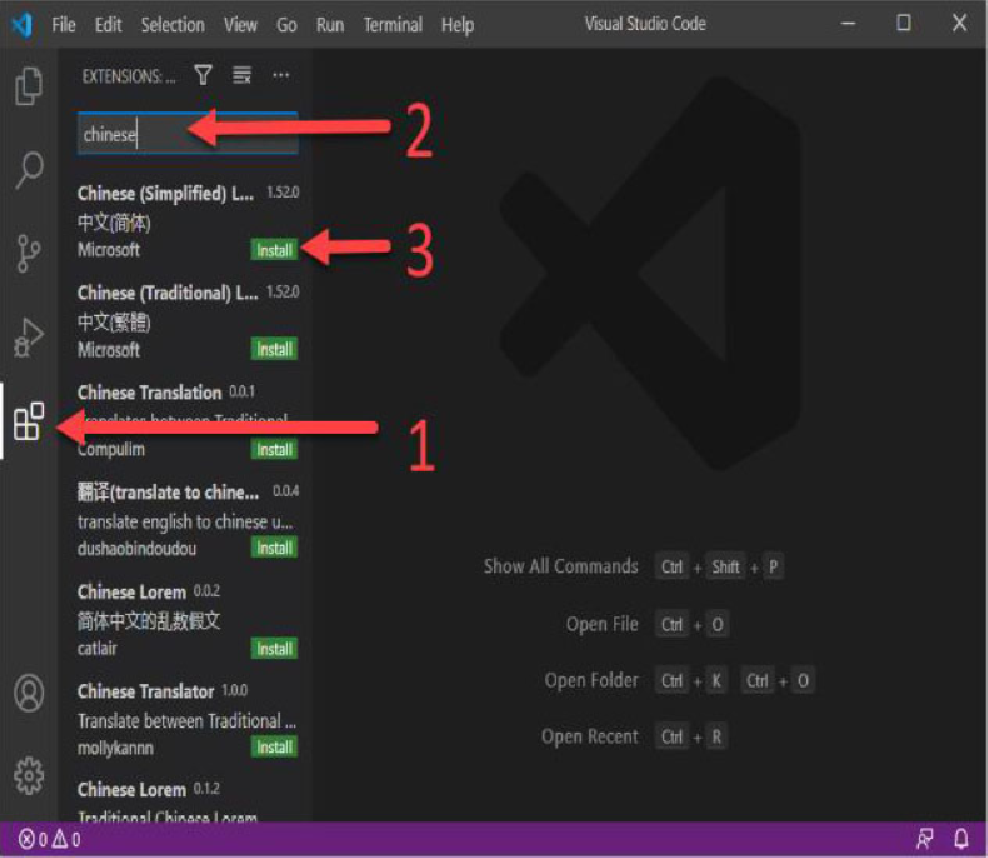Open the Source Control view
Screen dimensions: 988x858
tap(28, 253)
